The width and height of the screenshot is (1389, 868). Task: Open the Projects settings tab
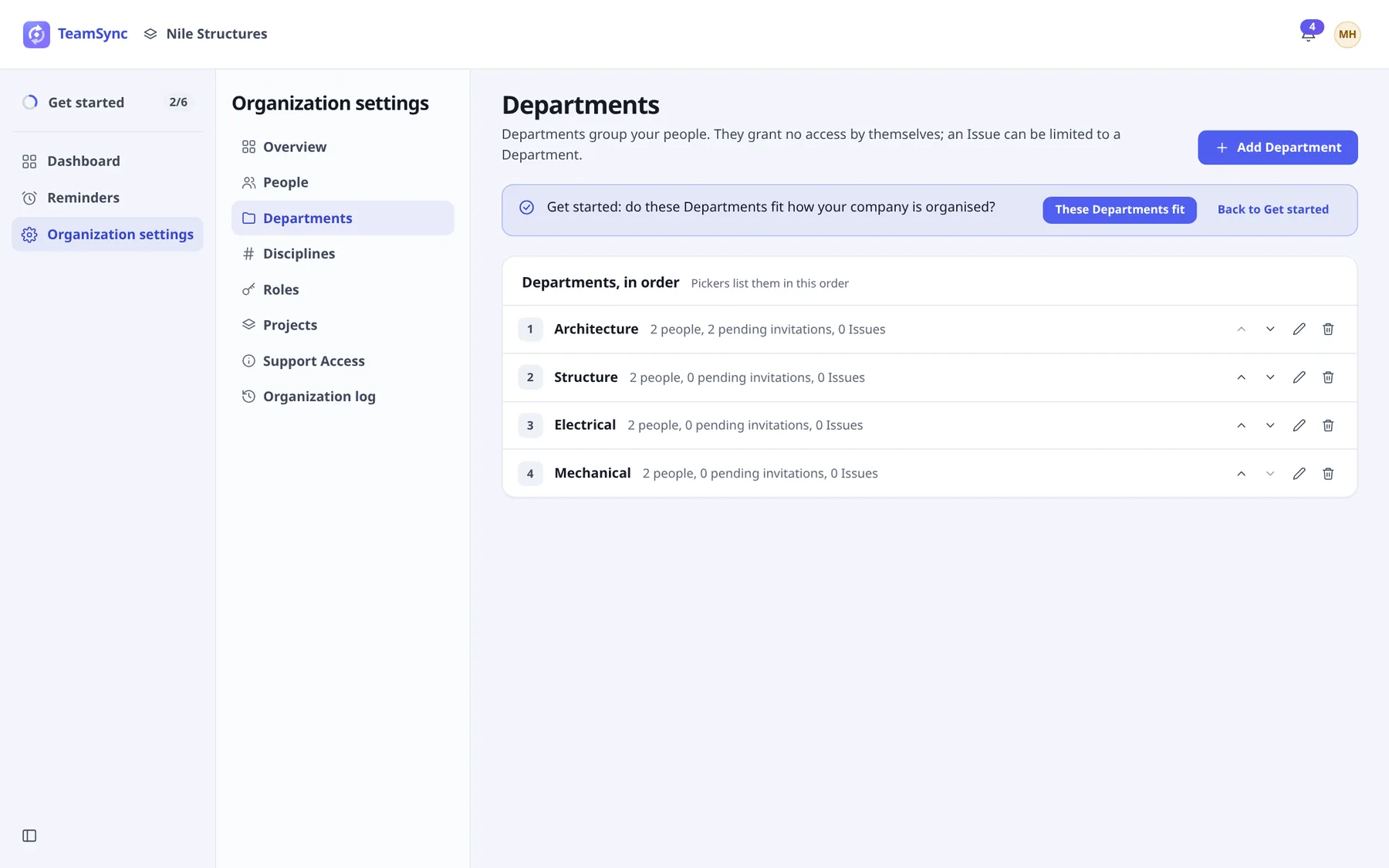[343, 325]
